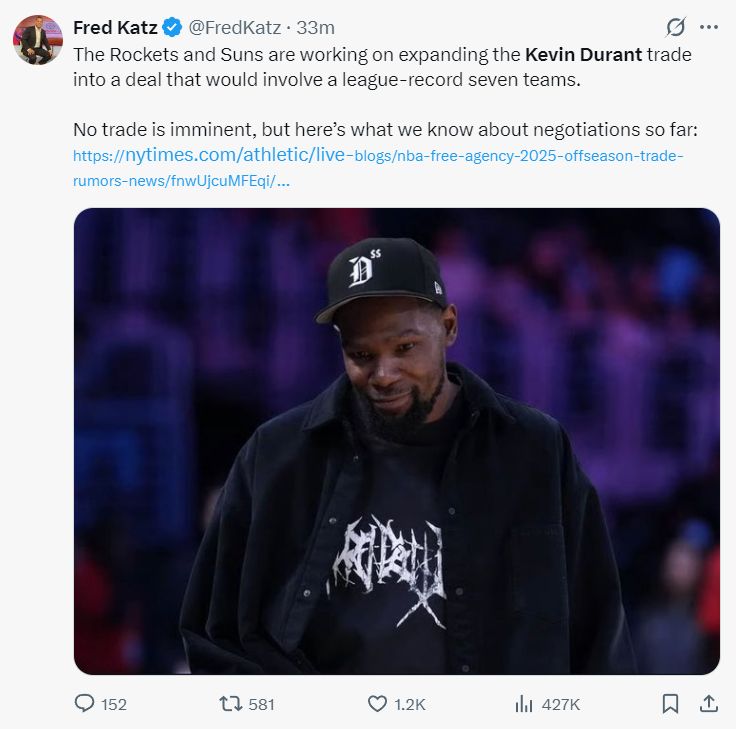Click the 1.2K likes count
Viewport: 736px width, 729px height.
click(410, 704)
